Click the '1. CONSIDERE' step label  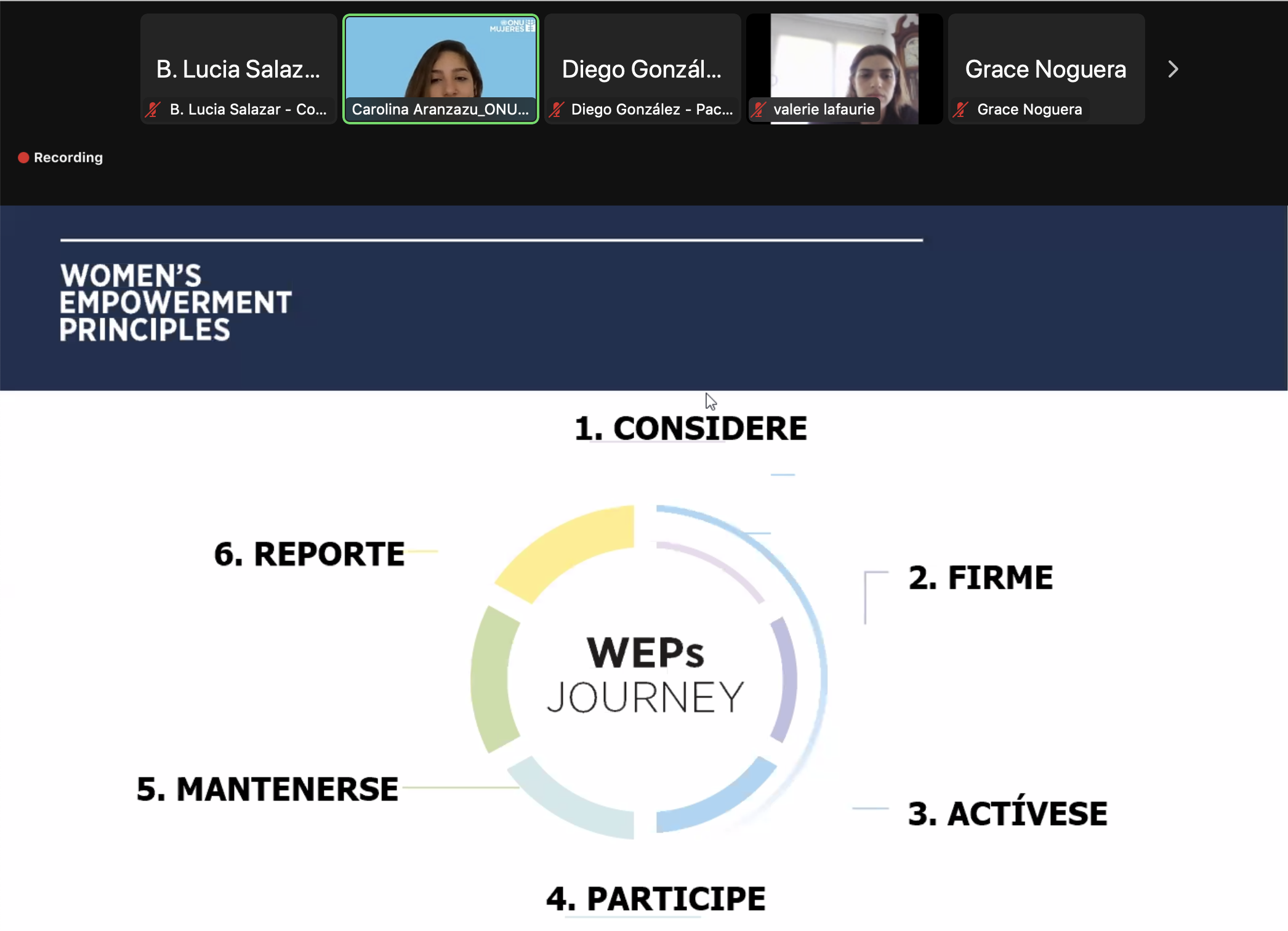pyautogui.click(x=691, y=429)
